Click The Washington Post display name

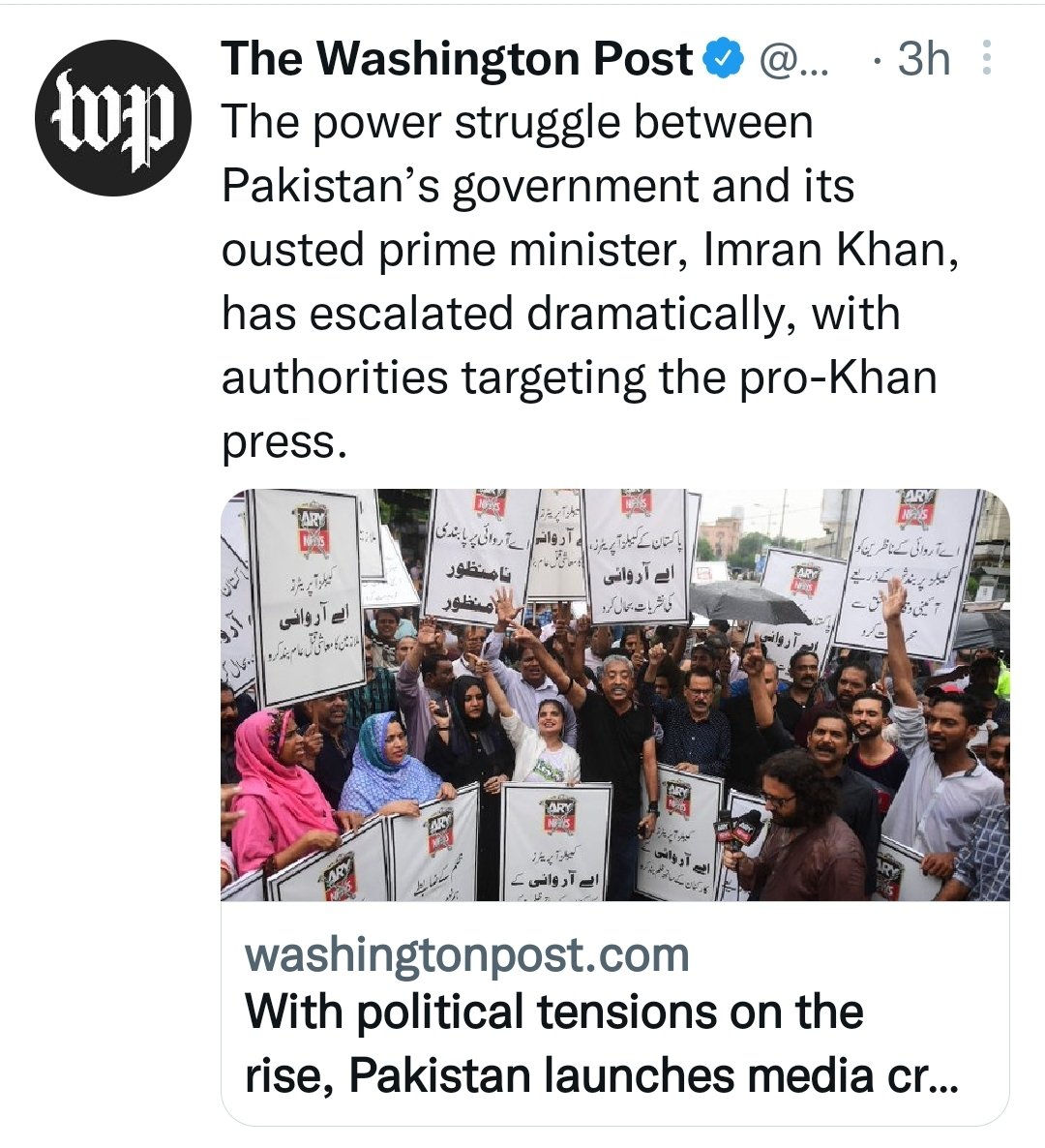(457, 59)
